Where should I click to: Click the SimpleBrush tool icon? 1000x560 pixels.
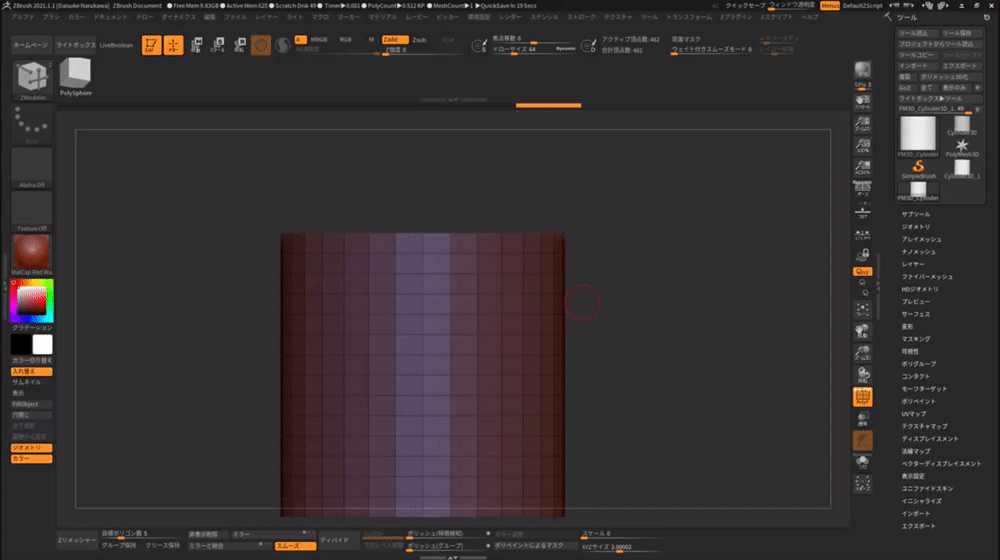pos(918,169)
